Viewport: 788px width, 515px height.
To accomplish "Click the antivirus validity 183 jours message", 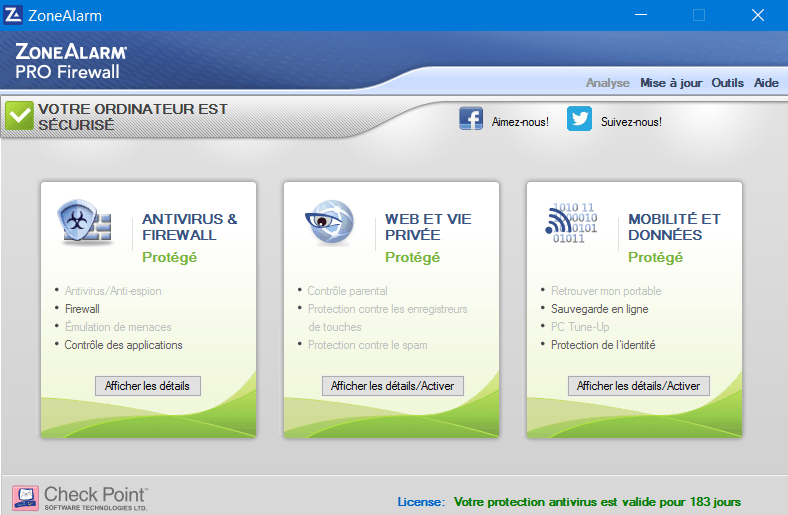I will click(597, 502).
